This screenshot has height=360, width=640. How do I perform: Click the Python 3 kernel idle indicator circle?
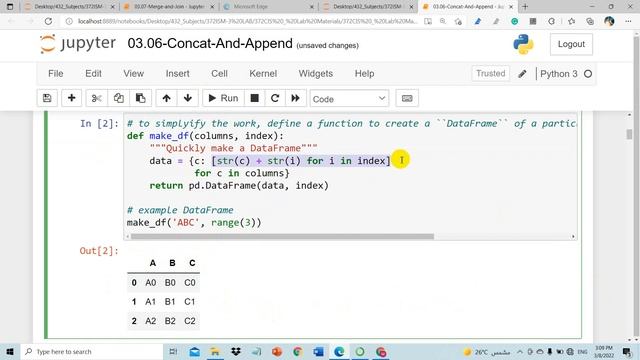pos(588,74)
